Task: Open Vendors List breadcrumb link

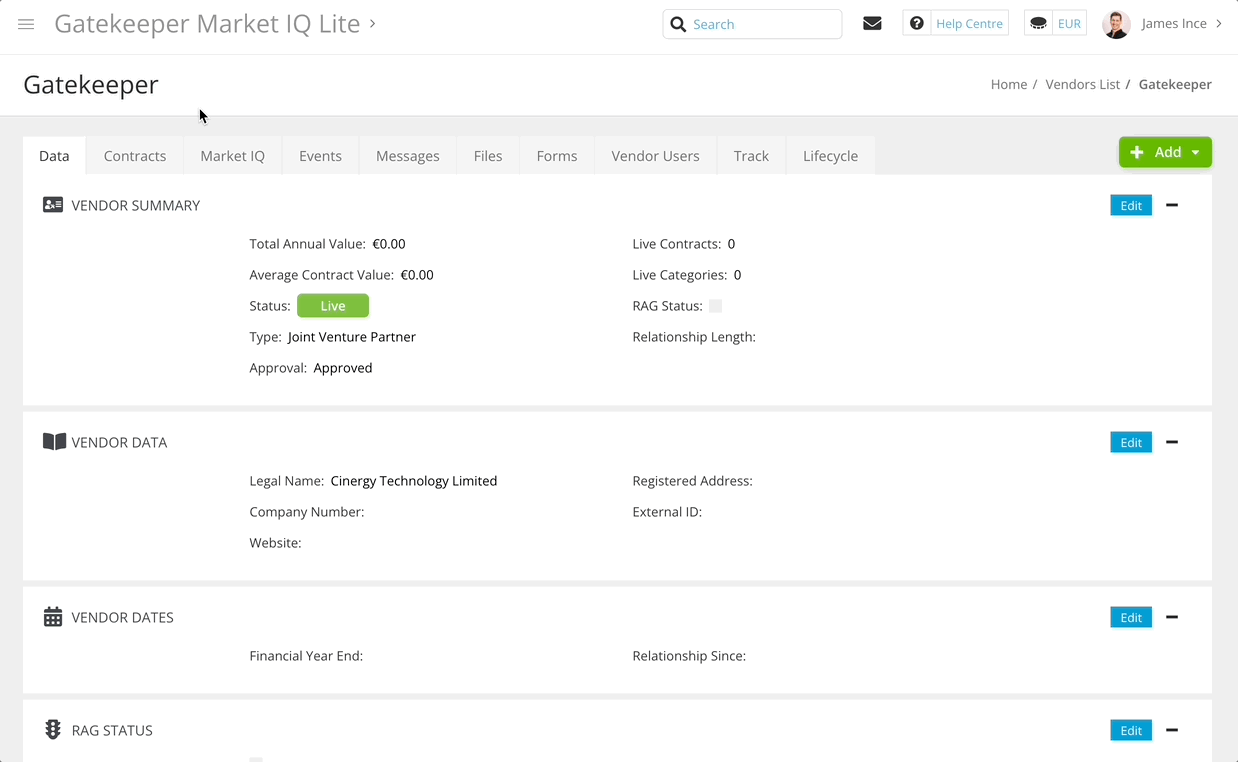Action: coord(1082,85)
